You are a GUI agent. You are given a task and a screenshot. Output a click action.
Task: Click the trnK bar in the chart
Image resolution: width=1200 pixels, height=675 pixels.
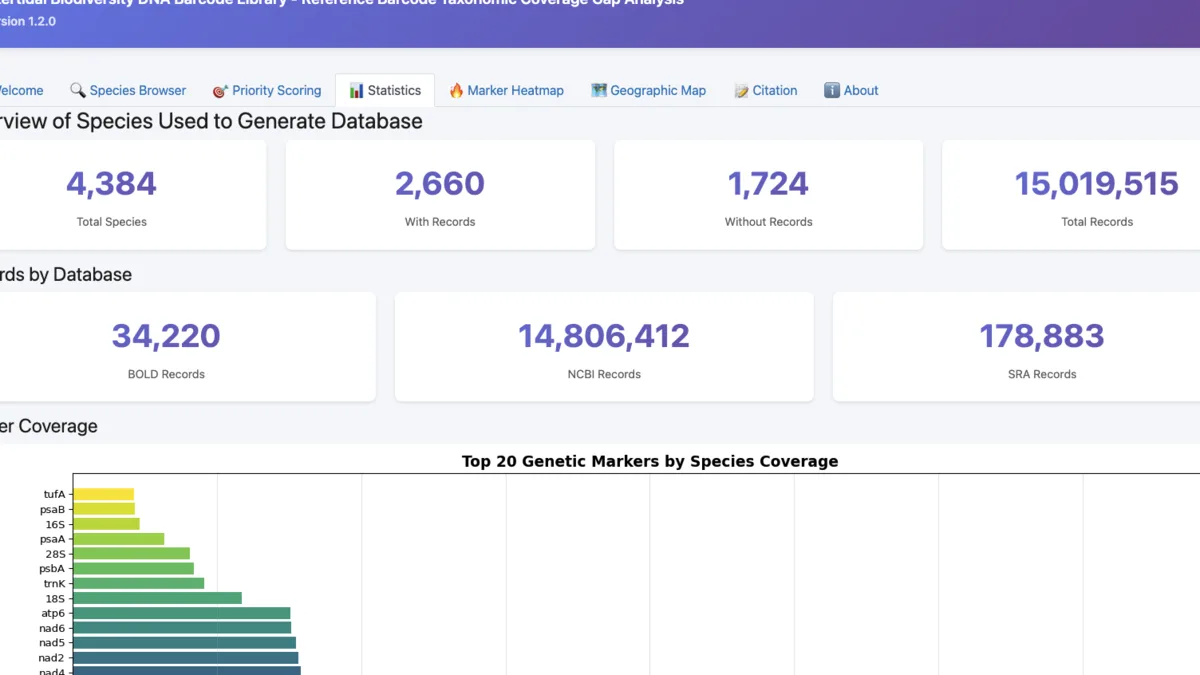click(138, 583)
